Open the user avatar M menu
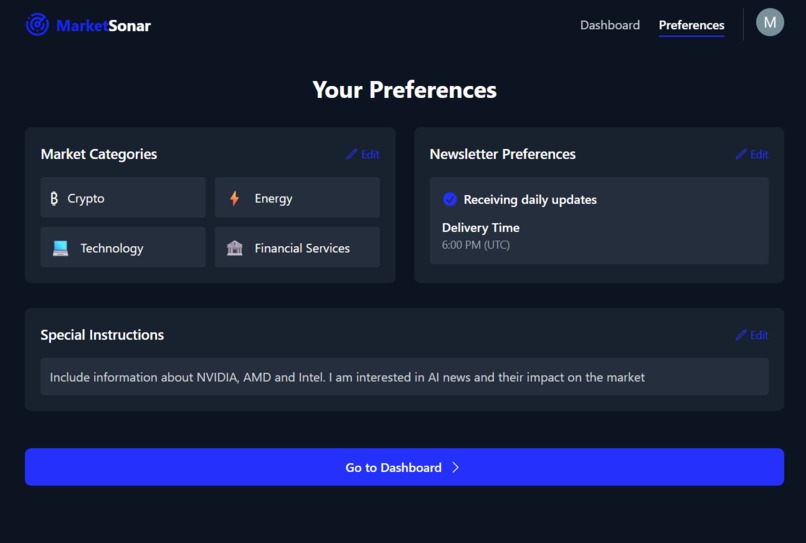The width and height of the screenshot is (806, 543). (x=770, y=23)
